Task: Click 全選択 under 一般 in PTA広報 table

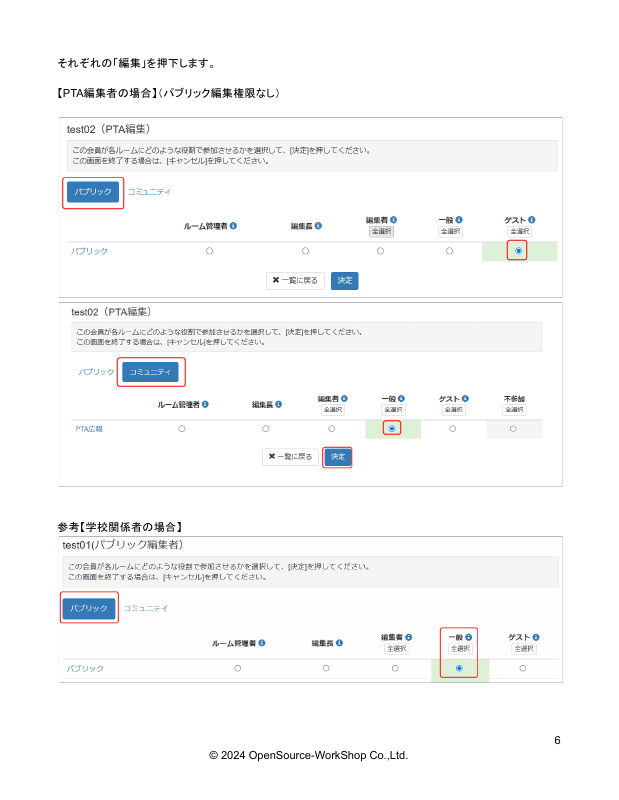Action: [393, 410]
